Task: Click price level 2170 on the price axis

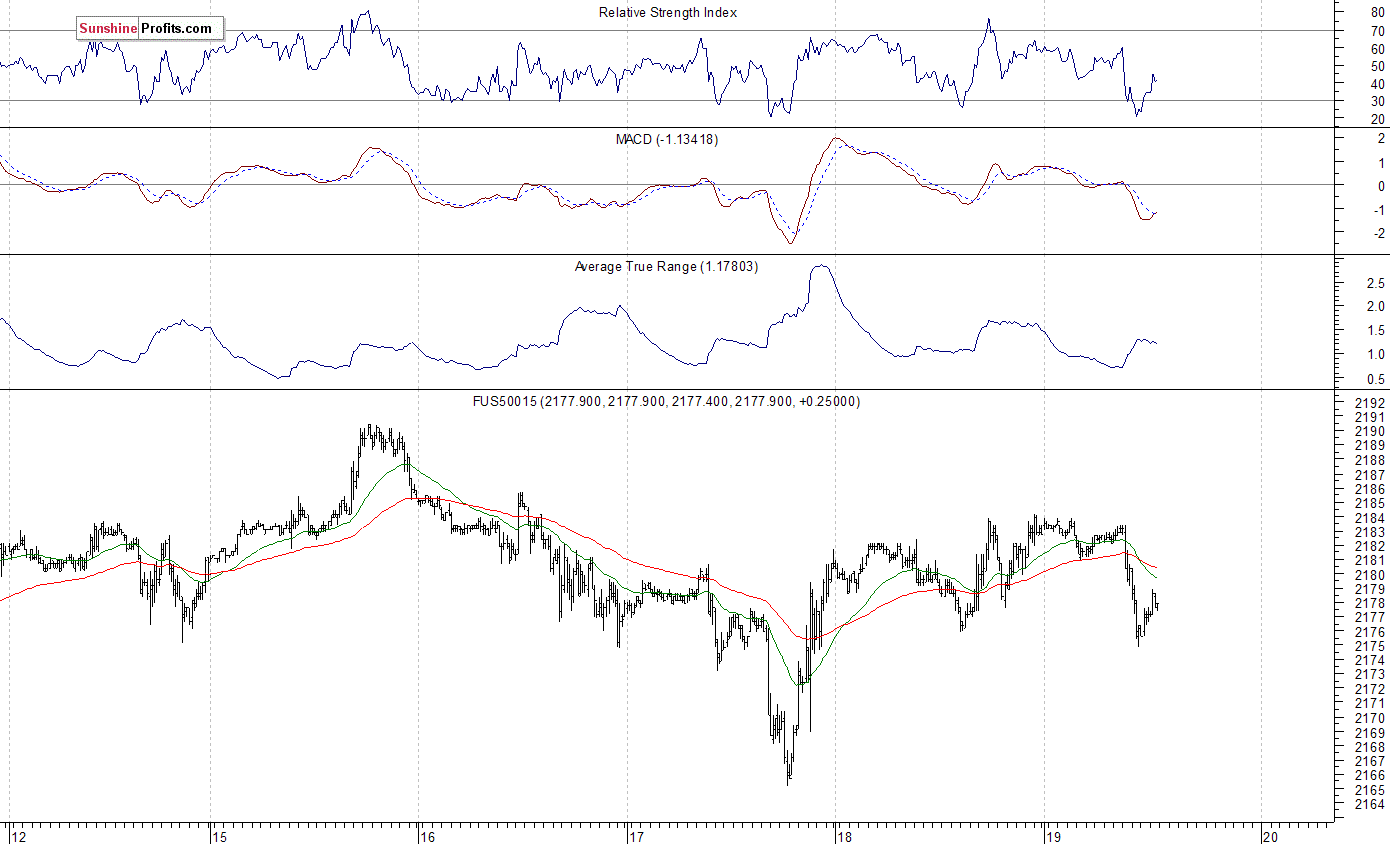Action: 1369,718
